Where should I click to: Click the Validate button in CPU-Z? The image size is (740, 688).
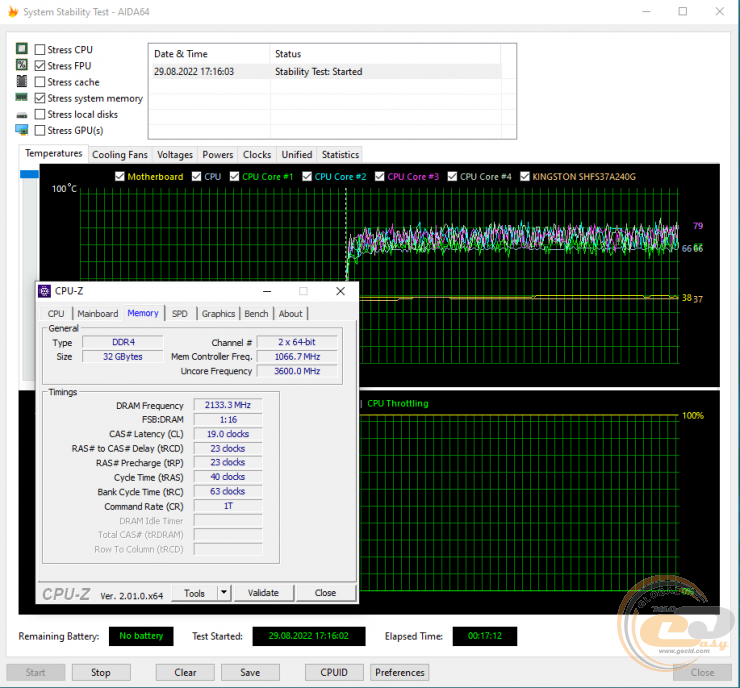click(x=263, y=593)
